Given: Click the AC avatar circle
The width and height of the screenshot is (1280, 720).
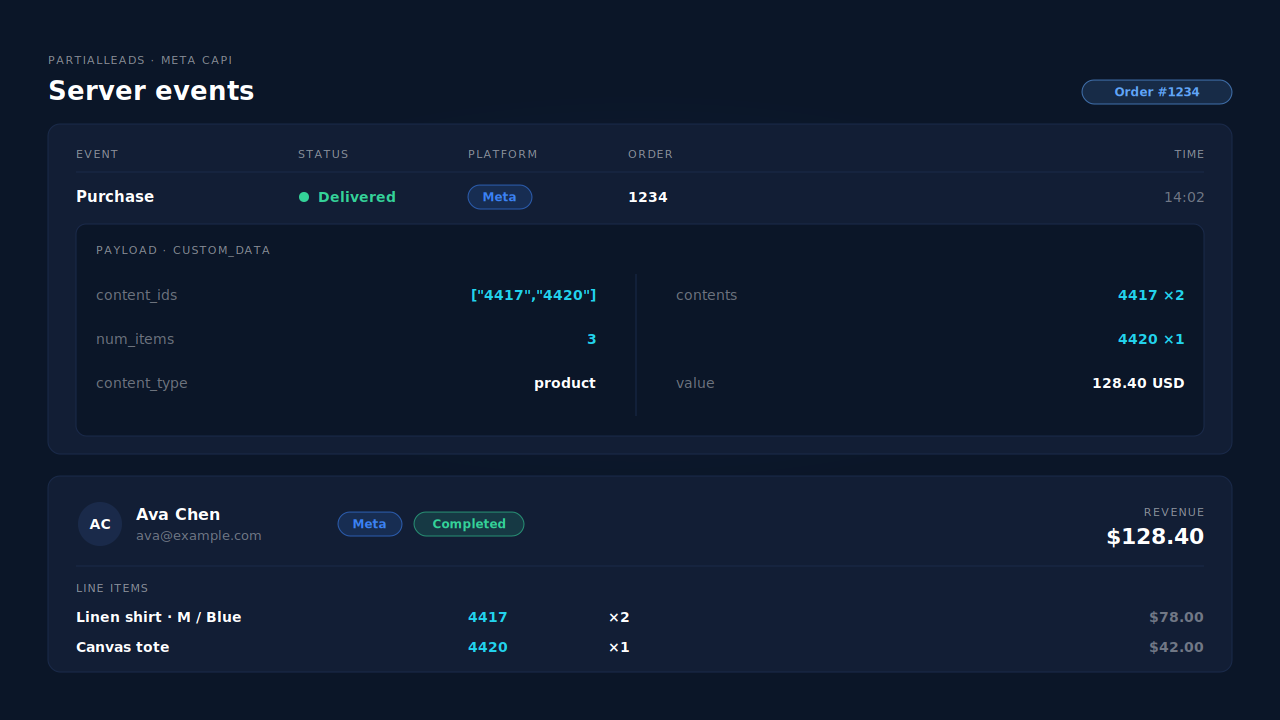Looking at the screenshot, I should [x=100, y=524].
